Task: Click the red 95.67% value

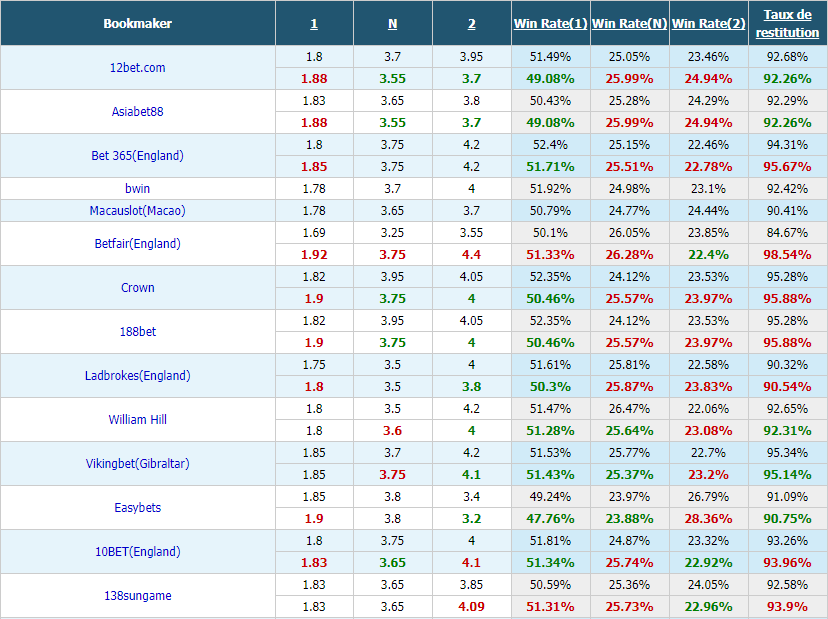Action: (787, 167)
